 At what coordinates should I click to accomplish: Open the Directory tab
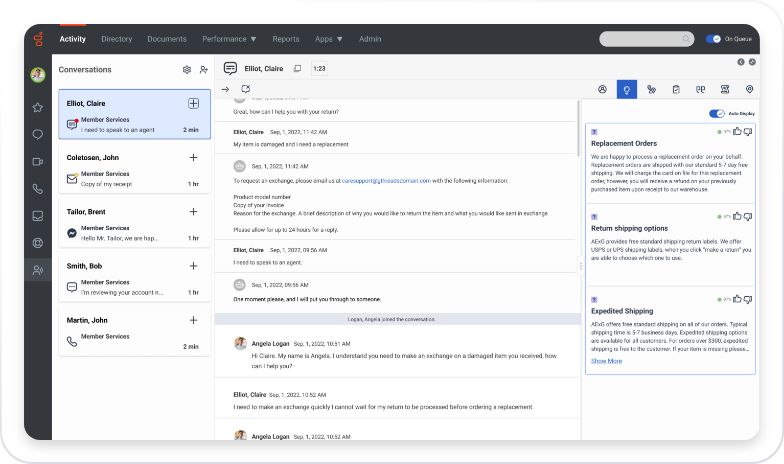(116, 39)
